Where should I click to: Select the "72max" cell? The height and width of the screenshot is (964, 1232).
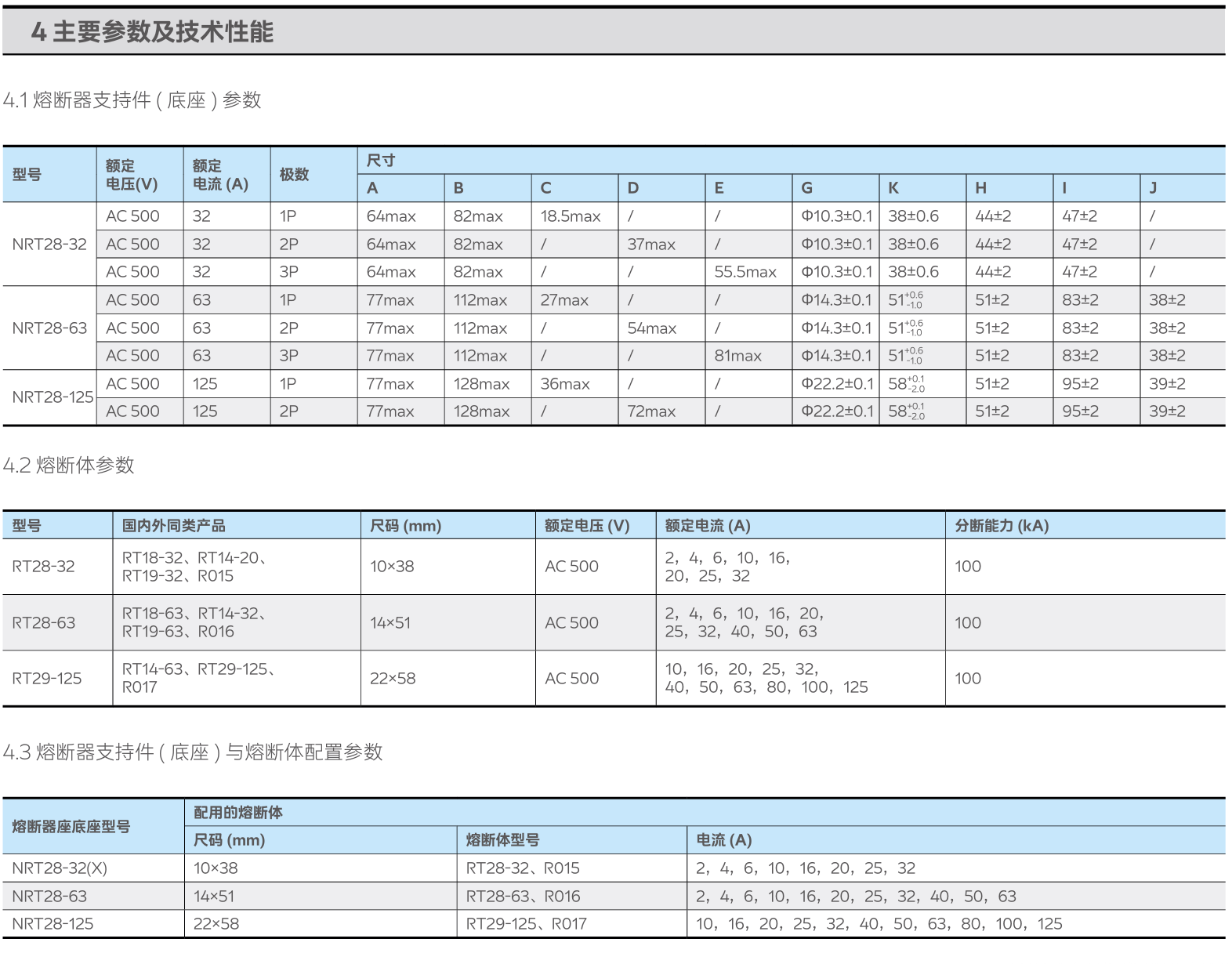[651, 411]
